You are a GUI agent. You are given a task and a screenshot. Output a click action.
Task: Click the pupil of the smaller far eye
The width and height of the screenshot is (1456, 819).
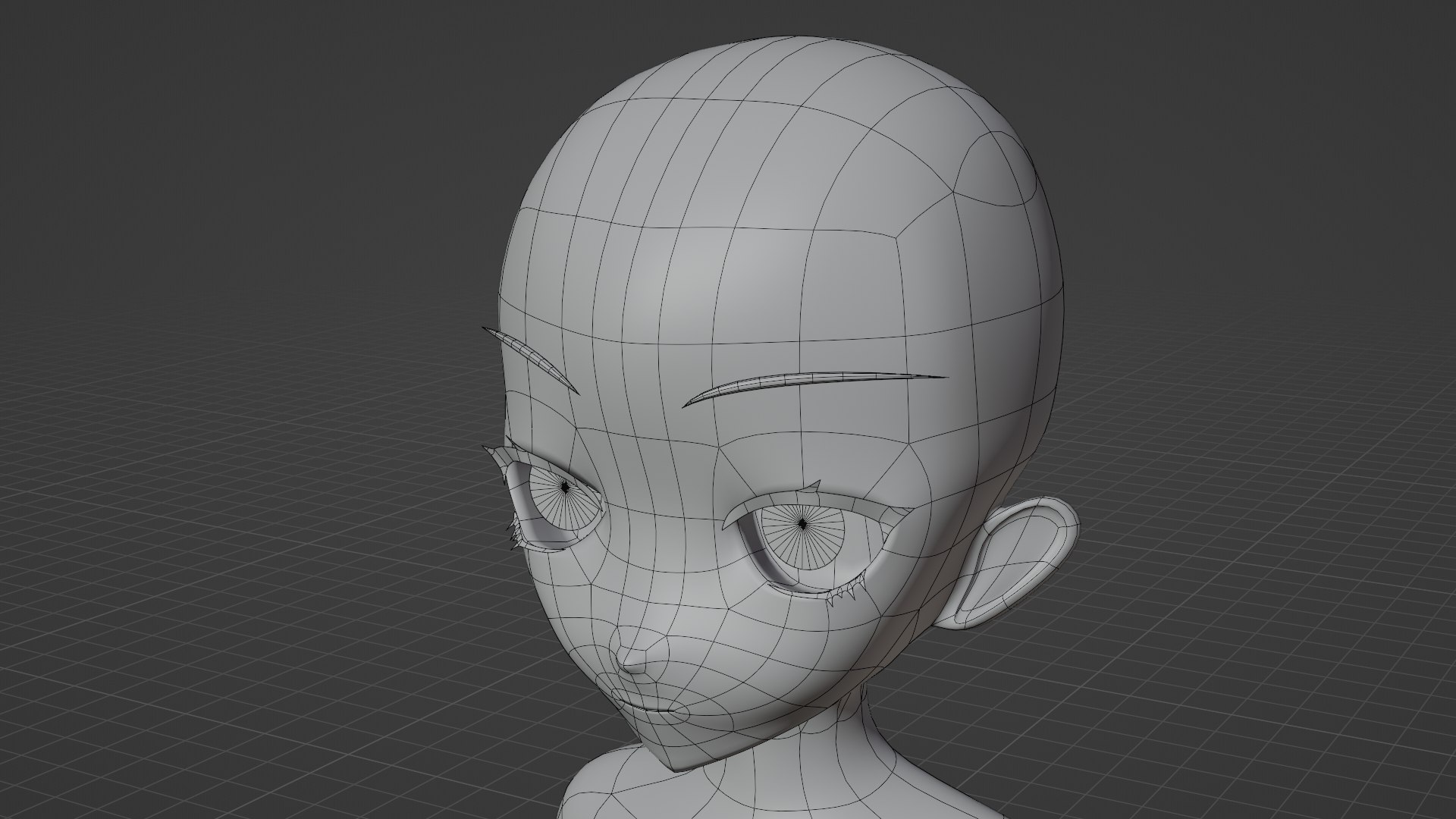(565, 485)
